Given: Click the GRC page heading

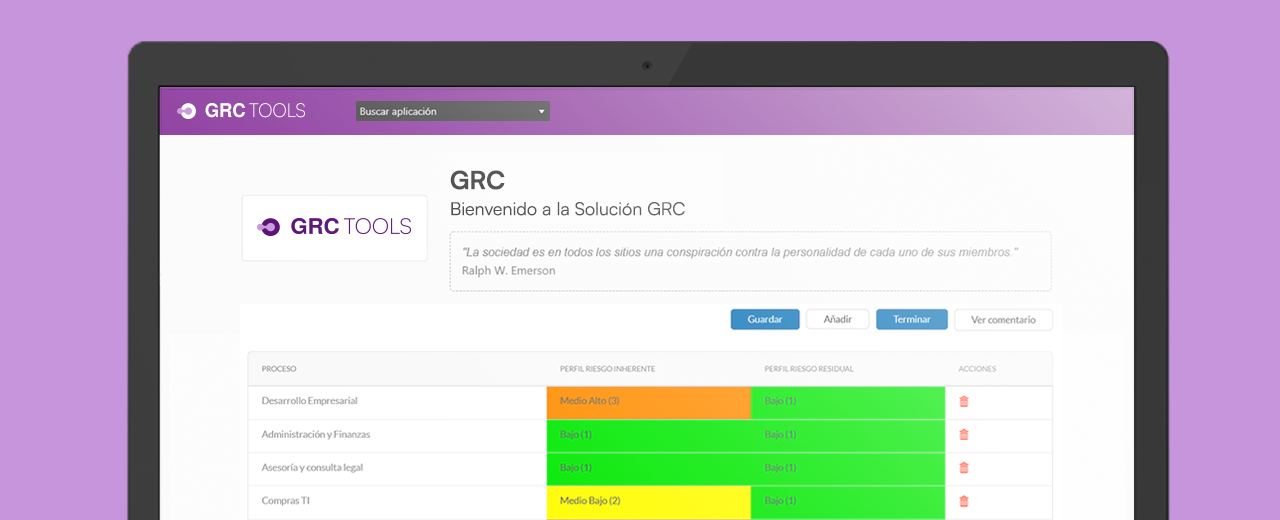Looking at the screenshot, I should click(x=477, y=180).
